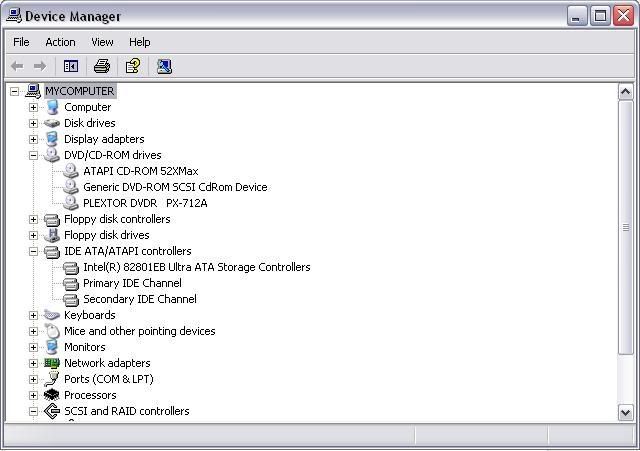The width and height of the screenshot is (640, 451).
Task: Minimize the Device Manager window
Action: click(x=577, y=16)
